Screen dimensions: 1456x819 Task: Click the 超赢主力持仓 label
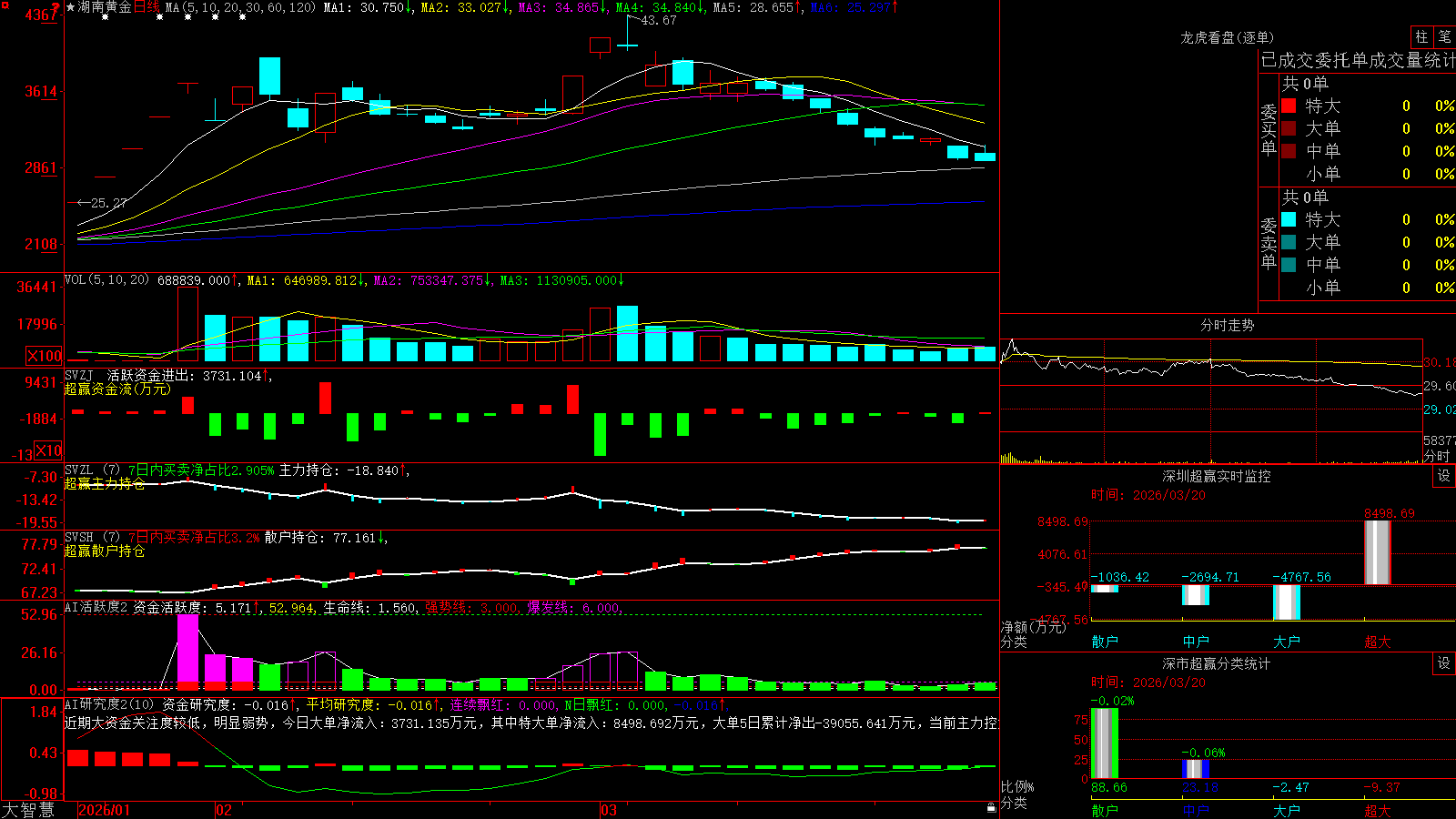105,483
